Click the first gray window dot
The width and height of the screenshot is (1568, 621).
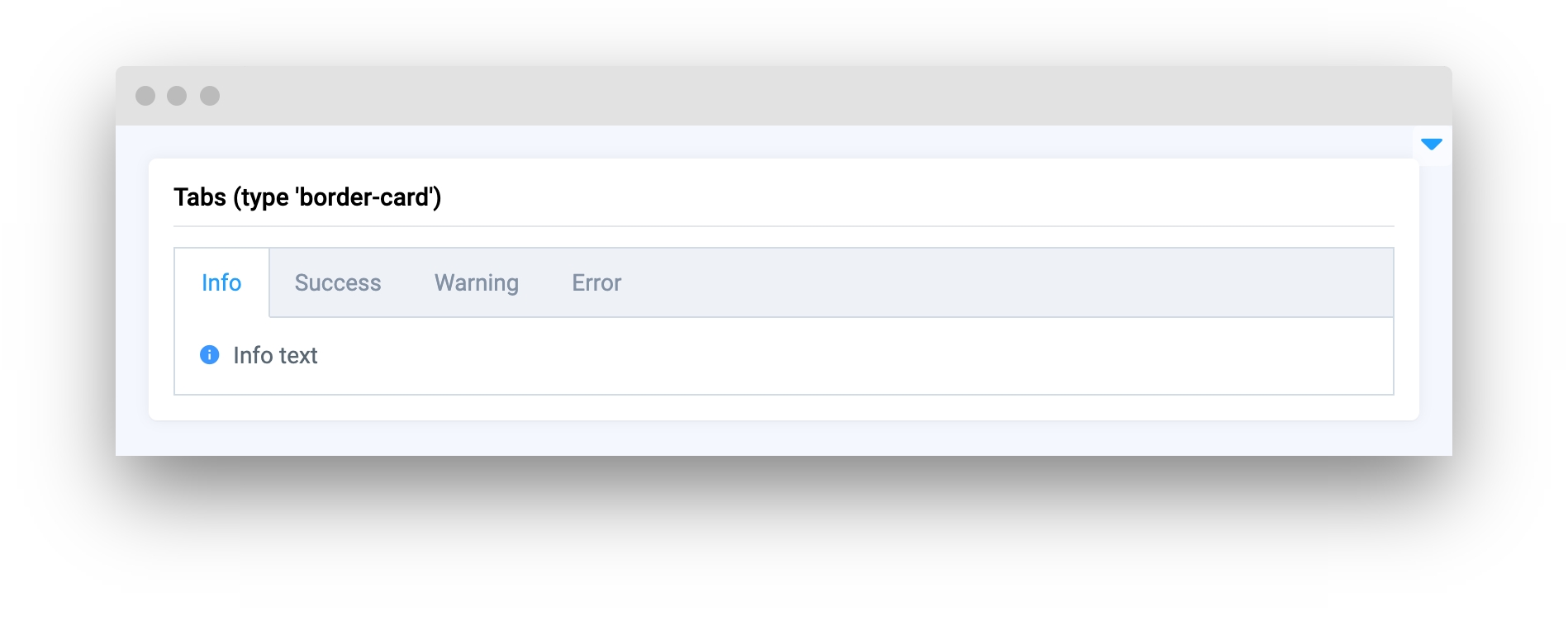tap(145, 96)
